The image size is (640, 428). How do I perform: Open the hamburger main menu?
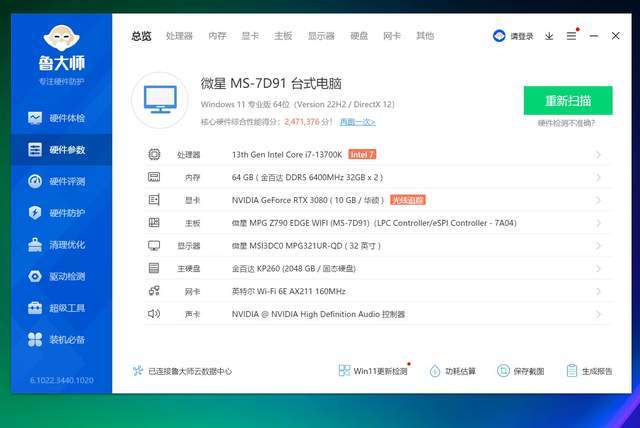[571, 36]
